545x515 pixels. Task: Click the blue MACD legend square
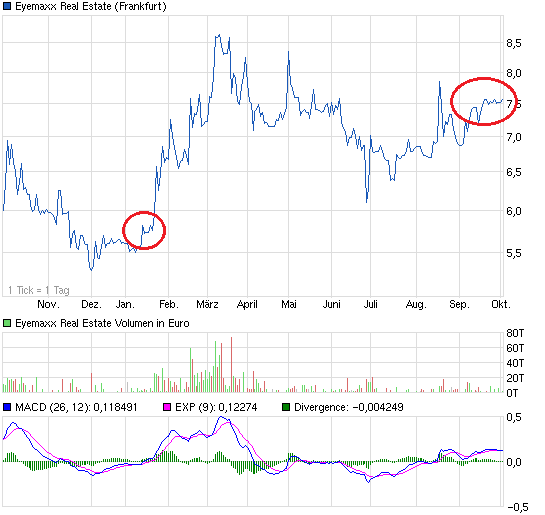[7, 407]
